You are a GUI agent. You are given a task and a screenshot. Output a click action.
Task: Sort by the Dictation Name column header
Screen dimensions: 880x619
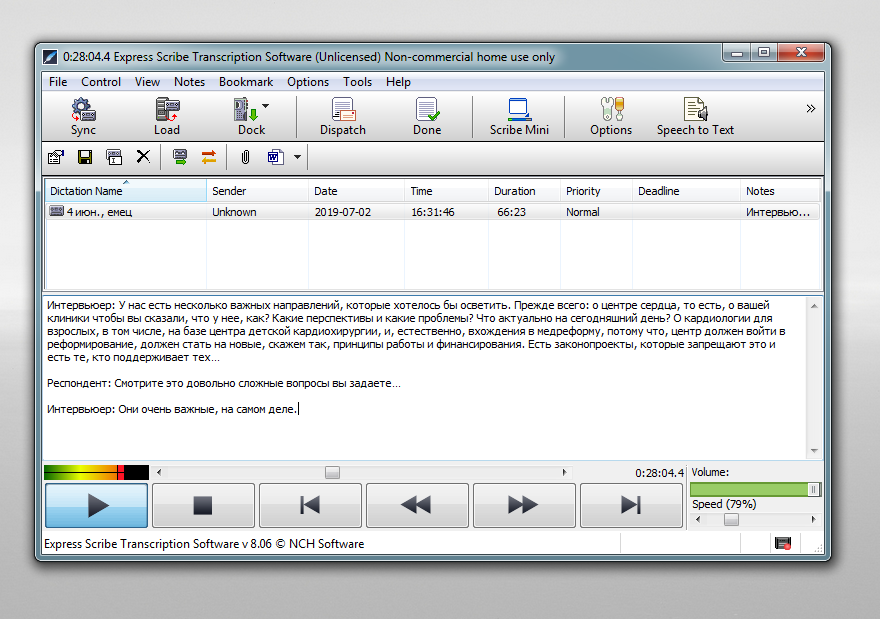pyautogui.click(x=126, y=191)
